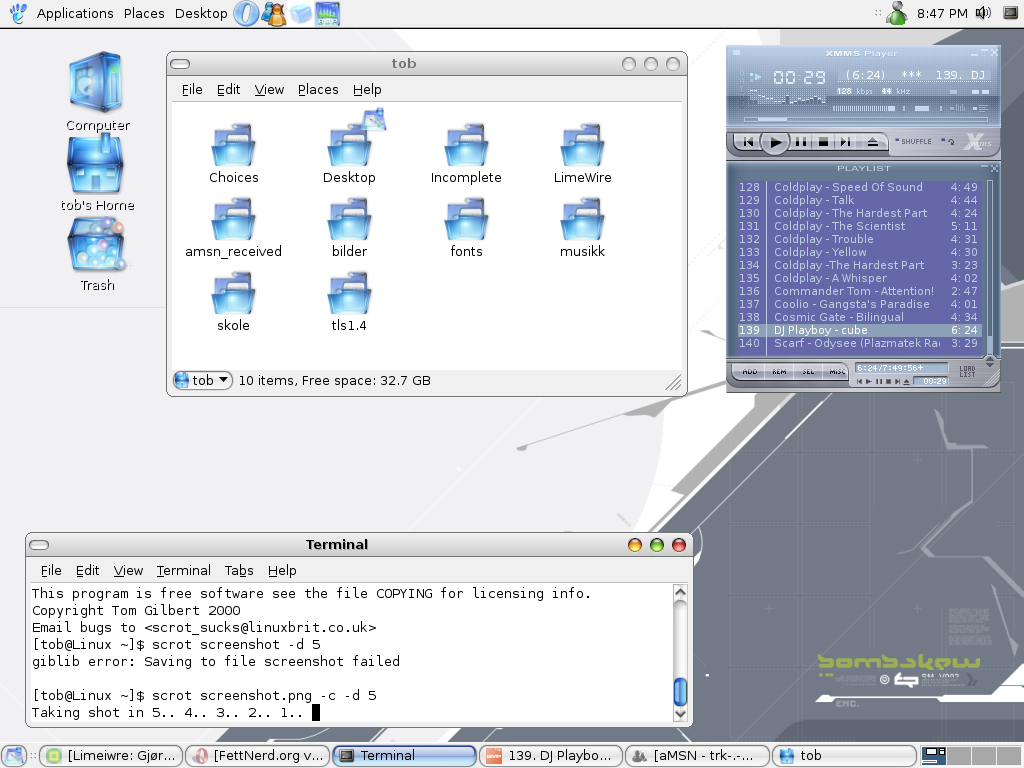Viewport: 1024px width, 768px height.
Task: Launch aMSN messenger icon in top panel
Action: tap(274, 13)
